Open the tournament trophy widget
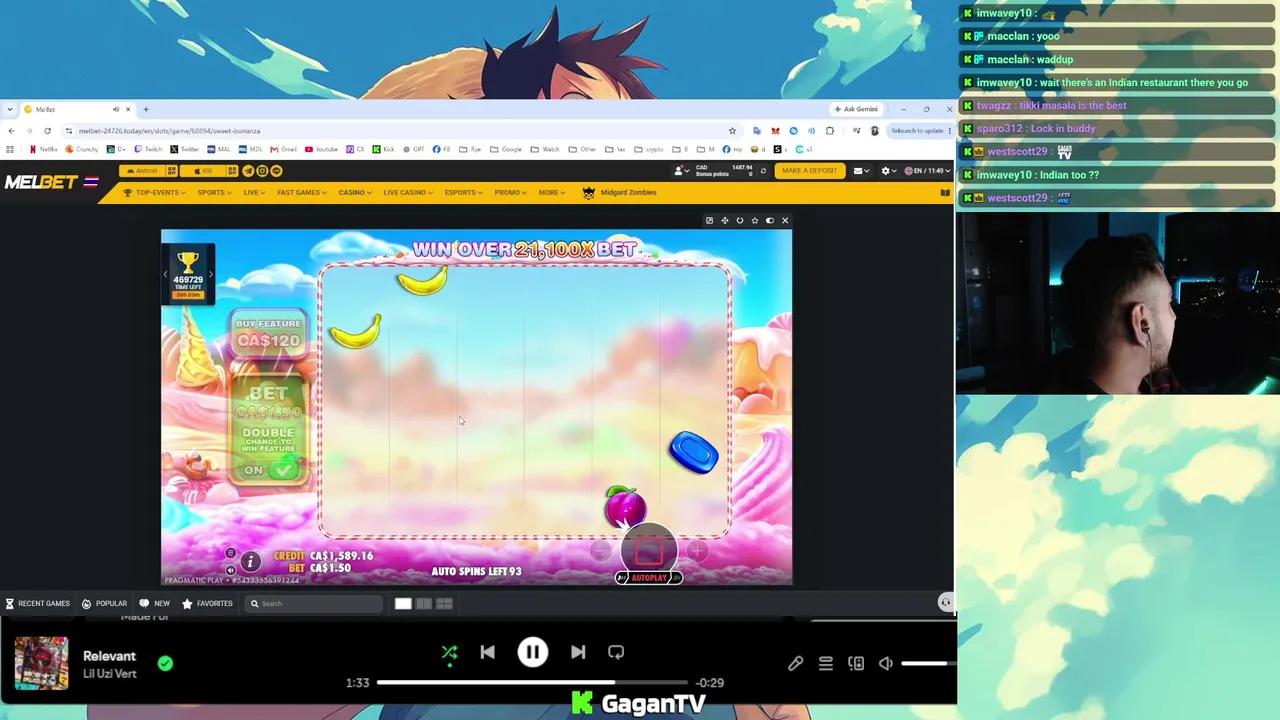Image resolution: width=1280 pixels, height=720 pixels. 188,274
